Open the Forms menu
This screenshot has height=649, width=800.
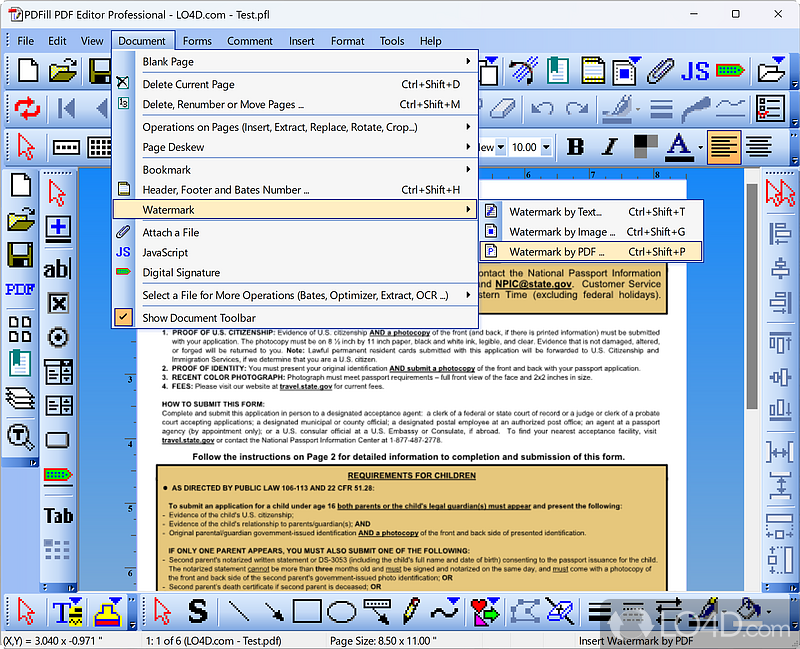click(197, 41)
